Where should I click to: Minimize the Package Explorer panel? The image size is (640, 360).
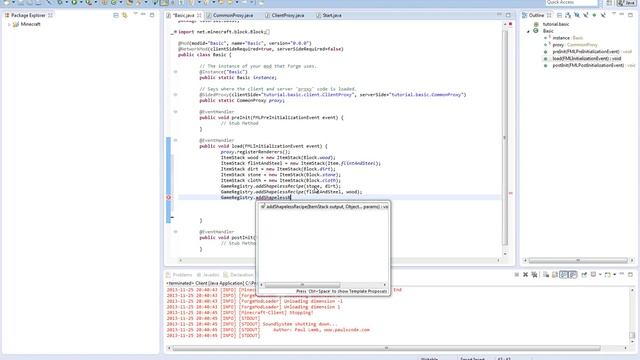click(x=143, y=15)
